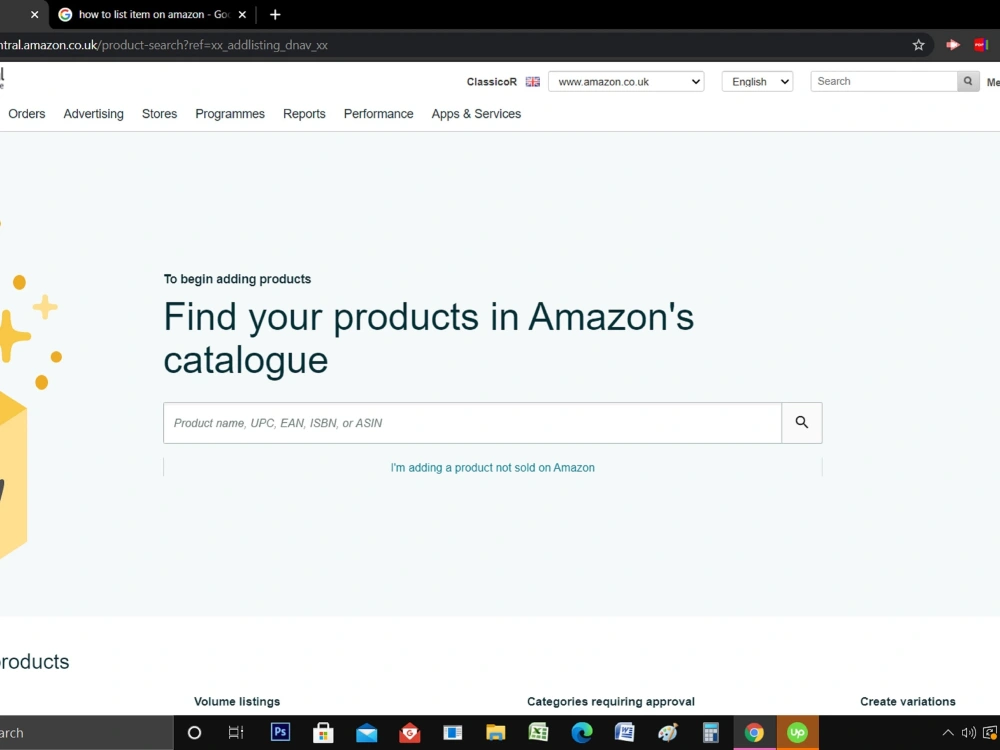Show hidden system tray icons
This screenshot has height=750, width=1000.
click(x=948, y=733)
